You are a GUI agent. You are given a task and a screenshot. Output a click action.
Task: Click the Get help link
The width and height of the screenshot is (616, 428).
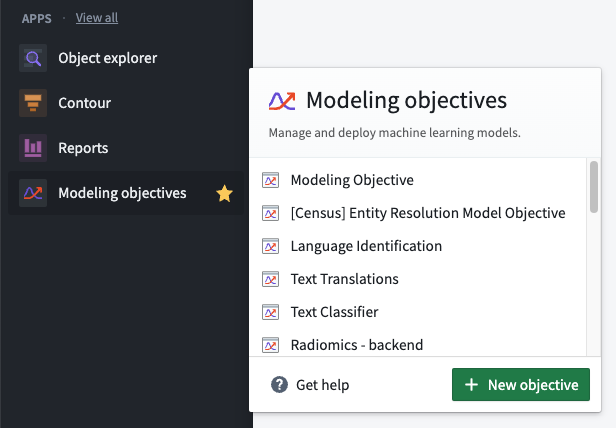pos(323,385)
